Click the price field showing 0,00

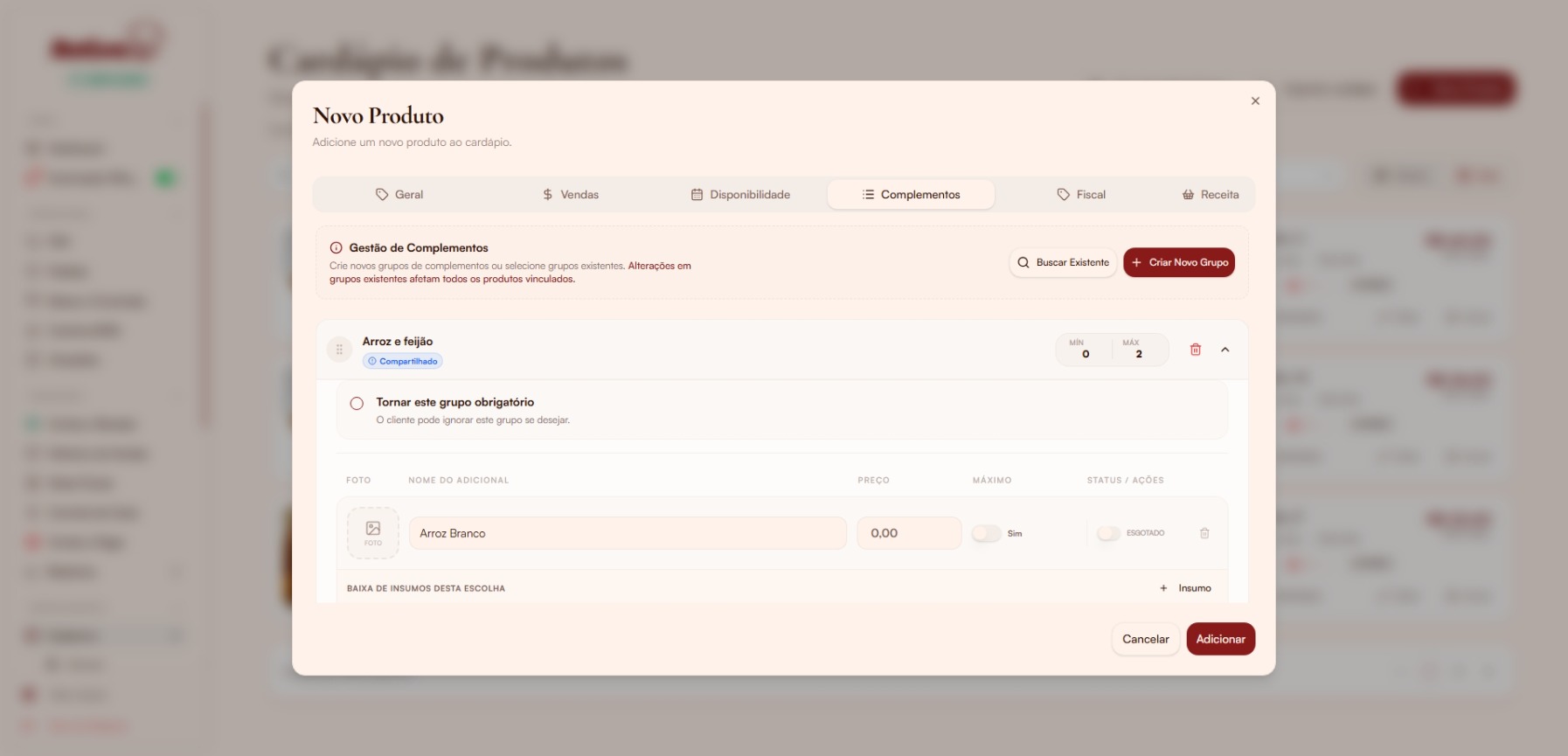coord(909,533)
